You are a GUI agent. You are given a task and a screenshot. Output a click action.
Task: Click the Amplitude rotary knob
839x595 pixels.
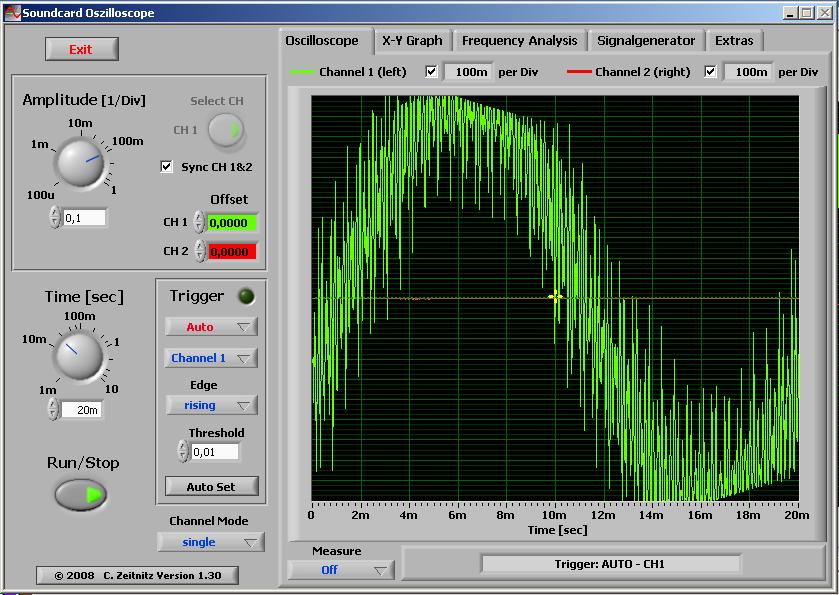[x=78, y=160]
